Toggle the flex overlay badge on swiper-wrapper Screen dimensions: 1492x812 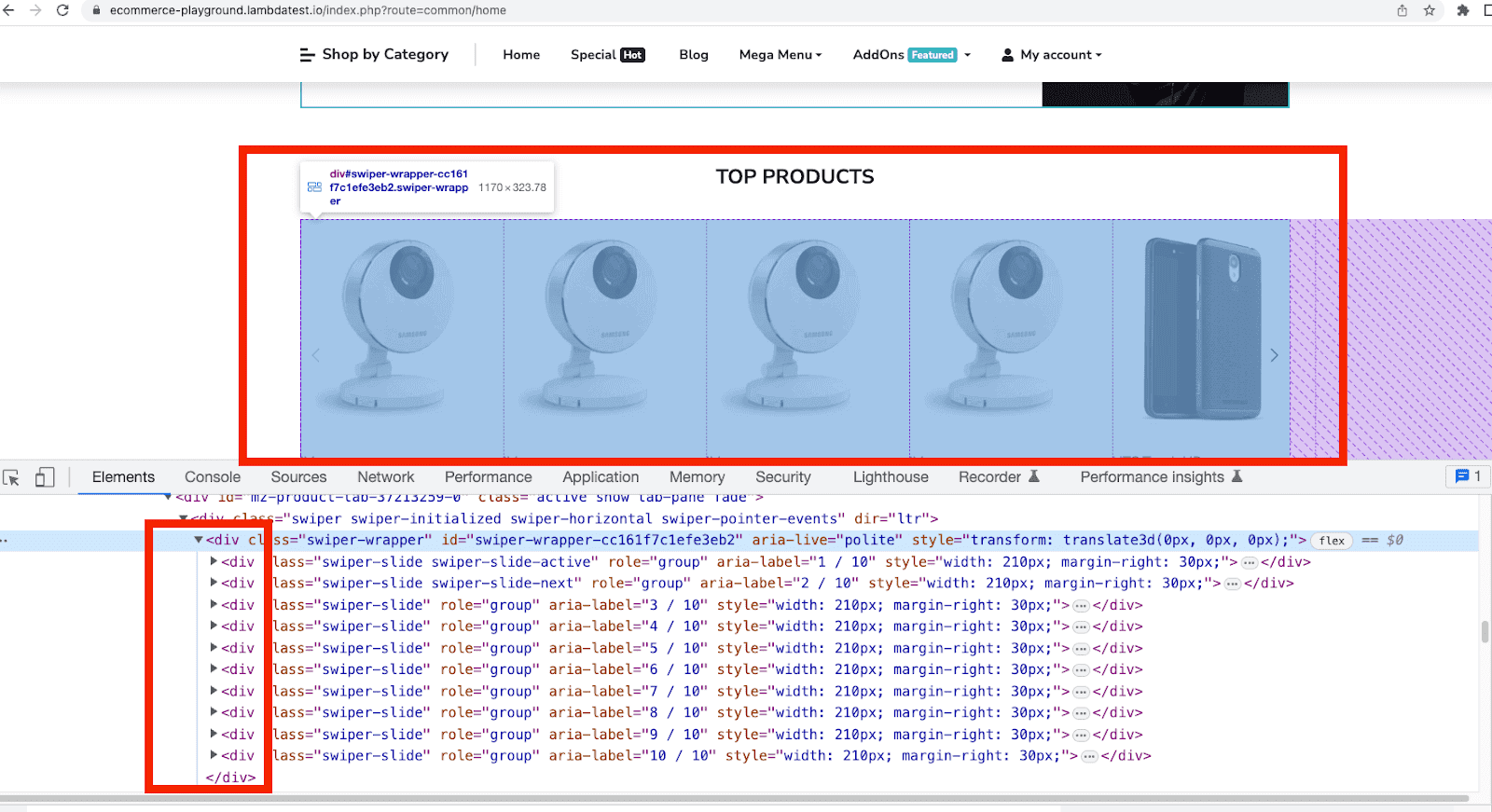coord(1332,541)
